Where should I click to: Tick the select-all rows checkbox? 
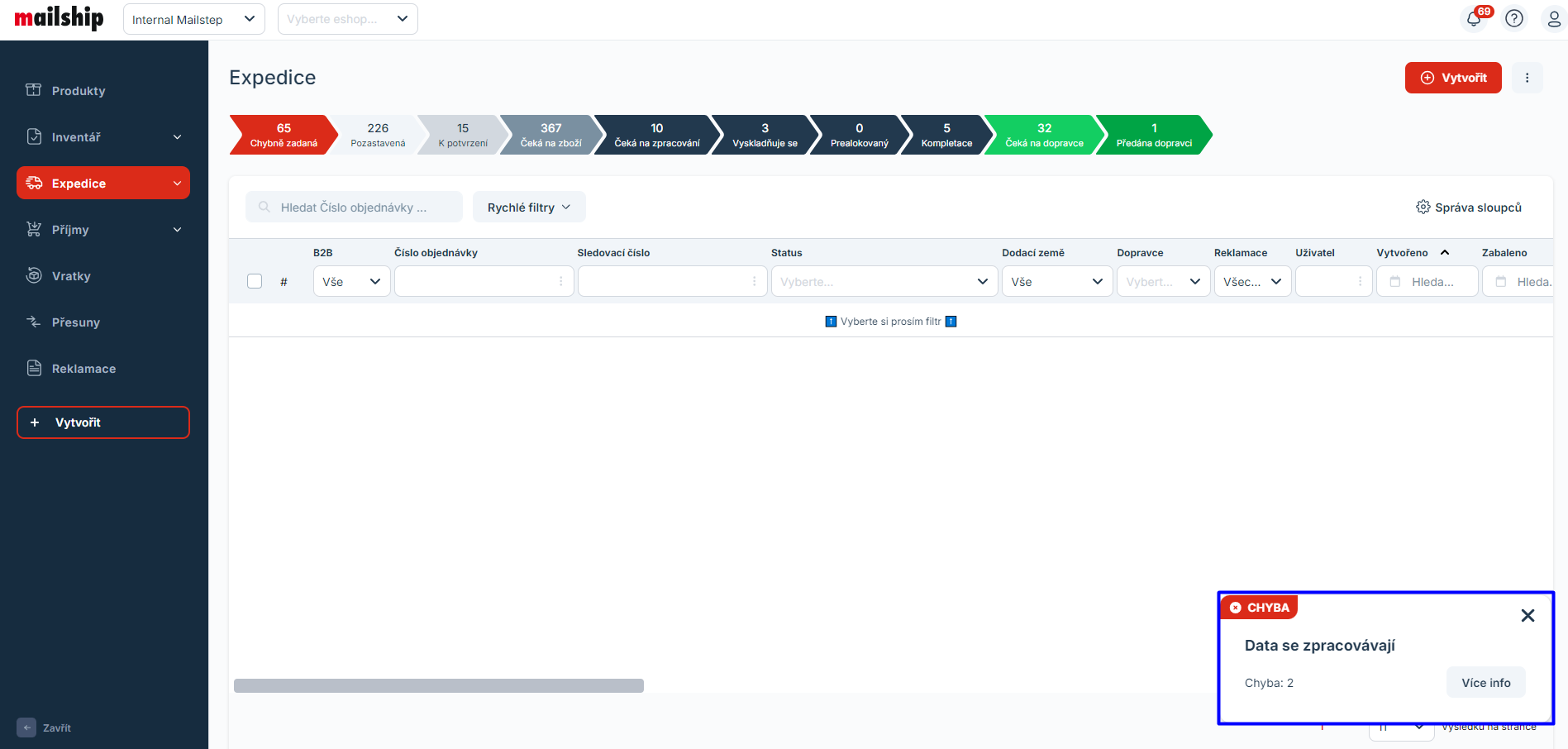click(x=255, y=281)
